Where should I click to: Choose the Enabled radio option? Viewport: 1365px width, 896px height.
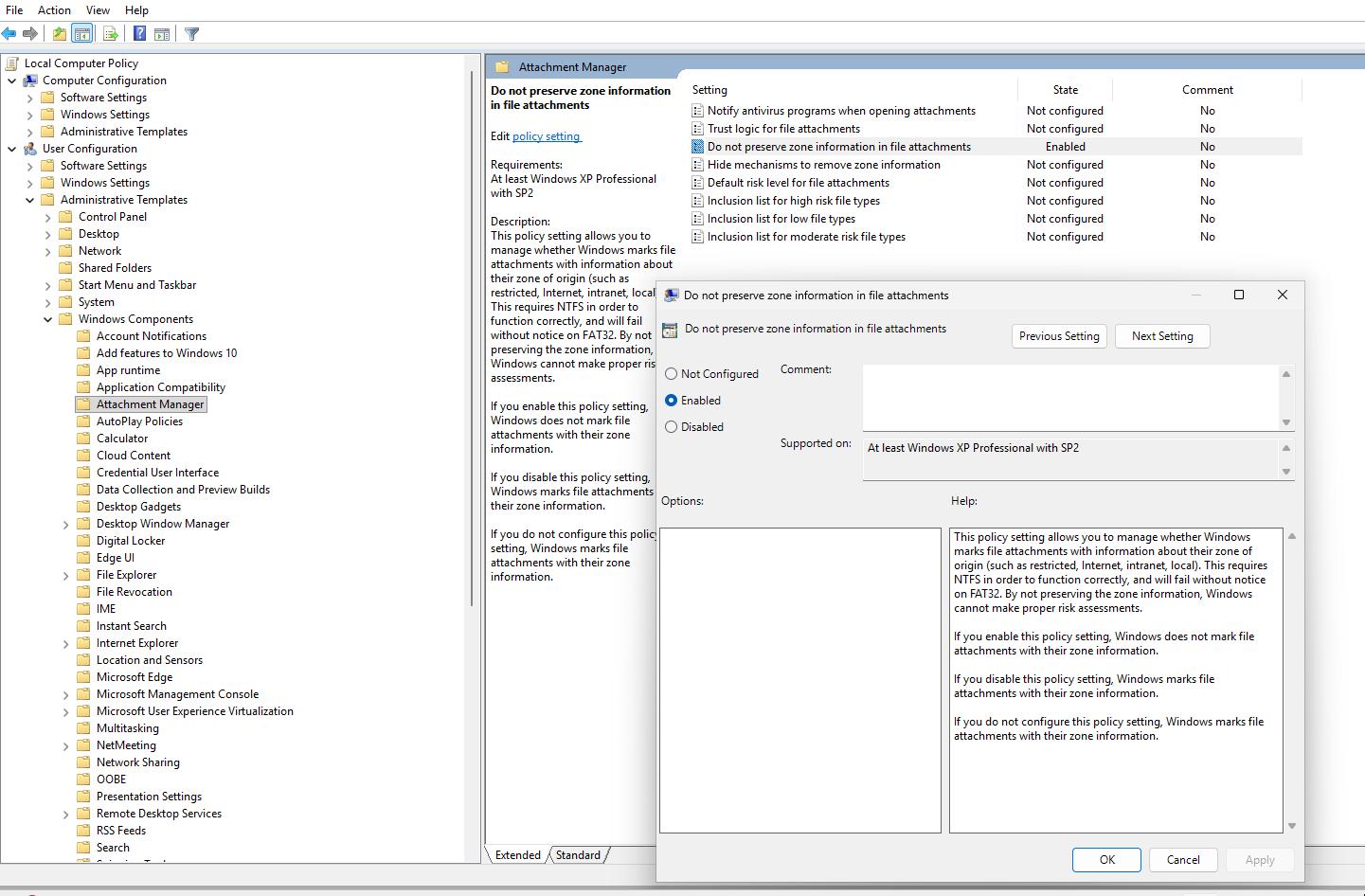[672, 401]
